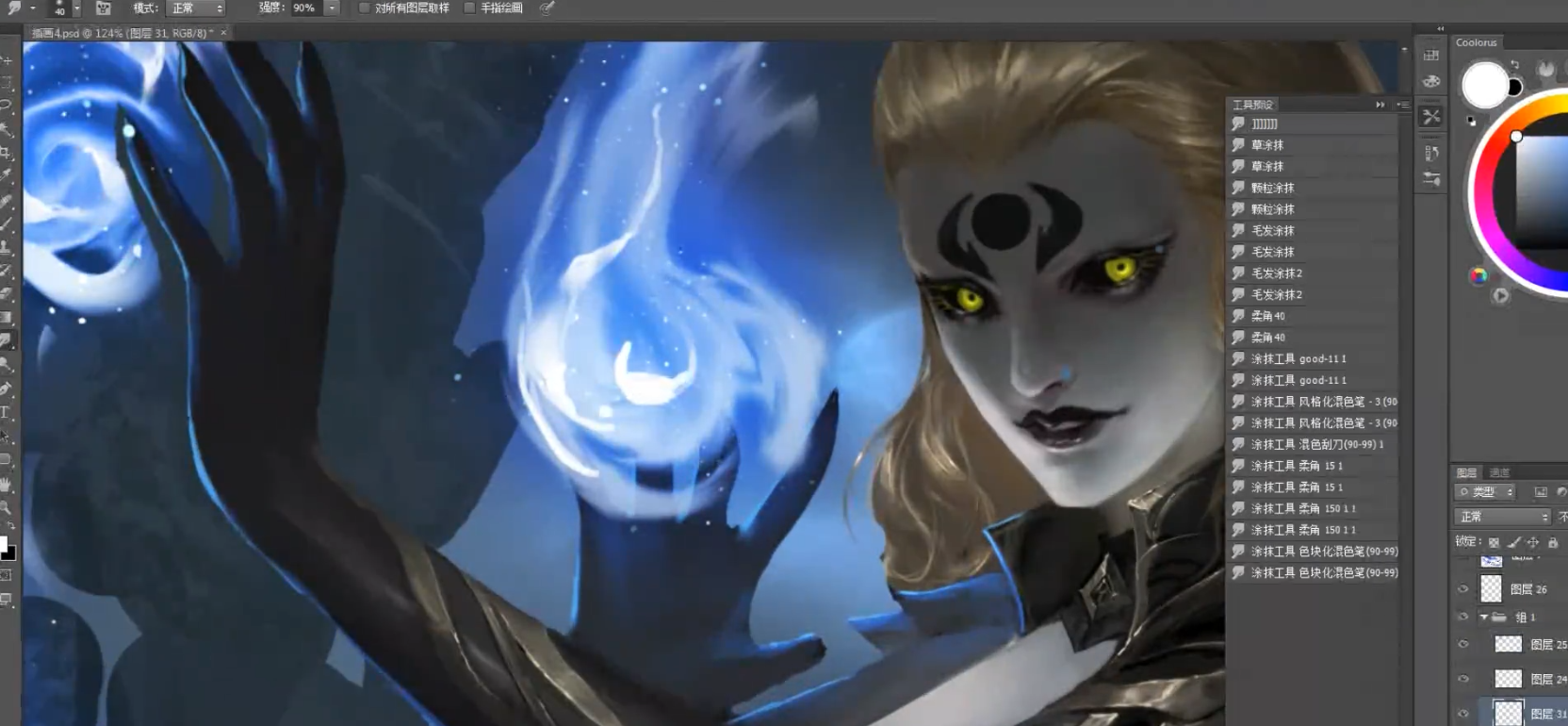Switch to the 图层 tab
This screenshot has width=1568, height=726.
1466,472
